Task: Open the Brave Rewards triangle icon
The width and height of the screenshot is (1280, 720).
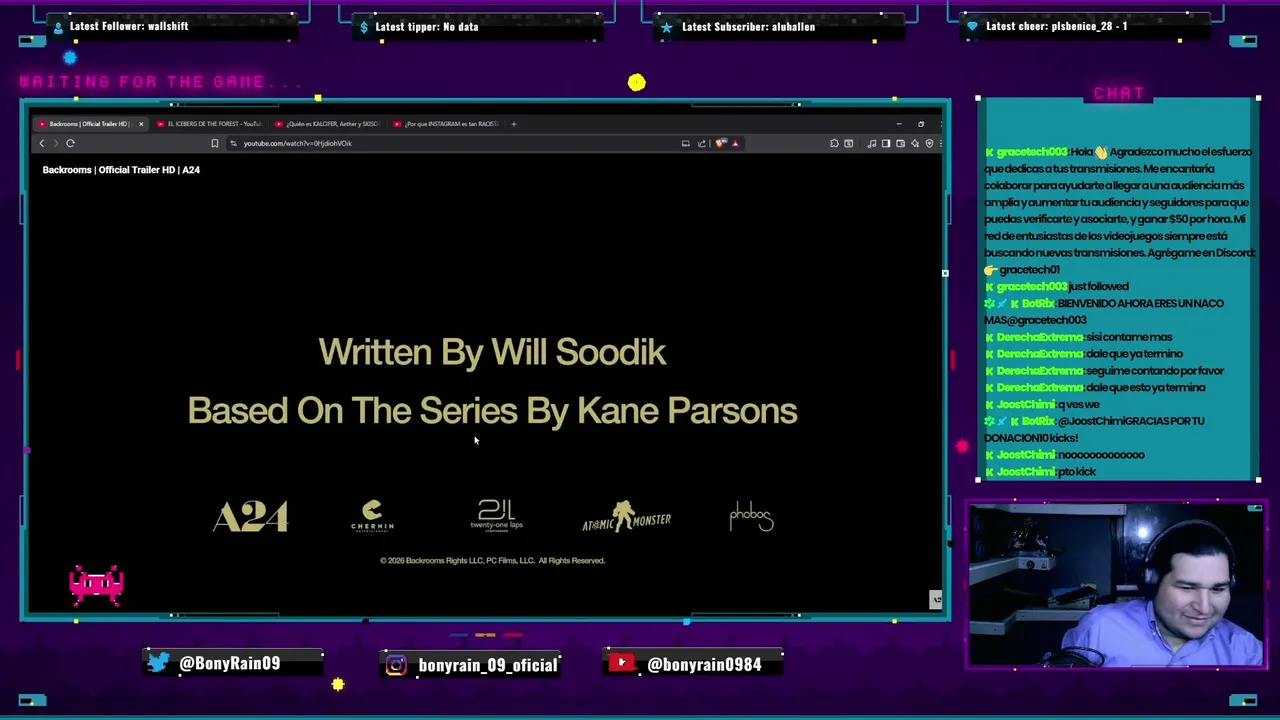Action: click(x=735, y=143)
